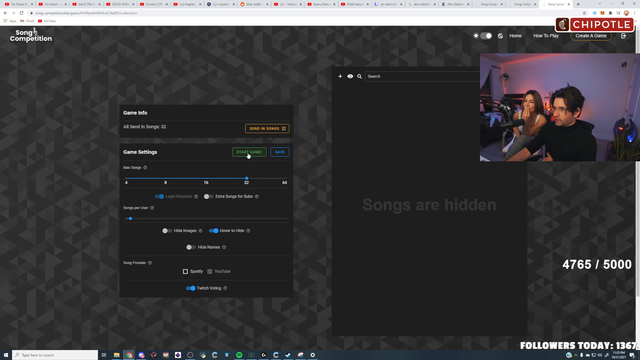Click the Send In Songs button
This screenshot has height=360, width=640.
267,129
